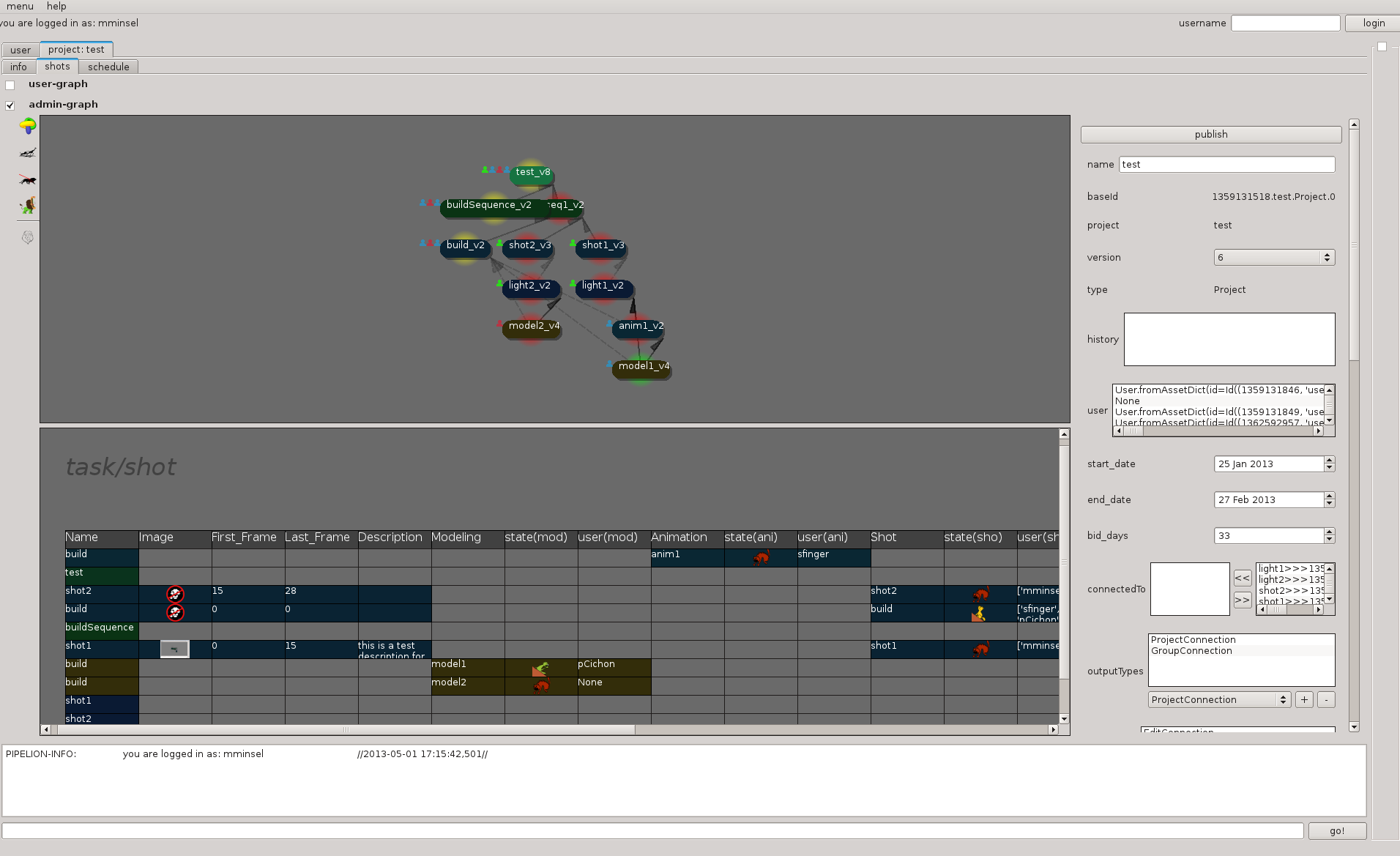Click the colorful mushroom-shaped graph tool icon
Image resolution: width=1400 pixels, height=856 pixels.
28,126
